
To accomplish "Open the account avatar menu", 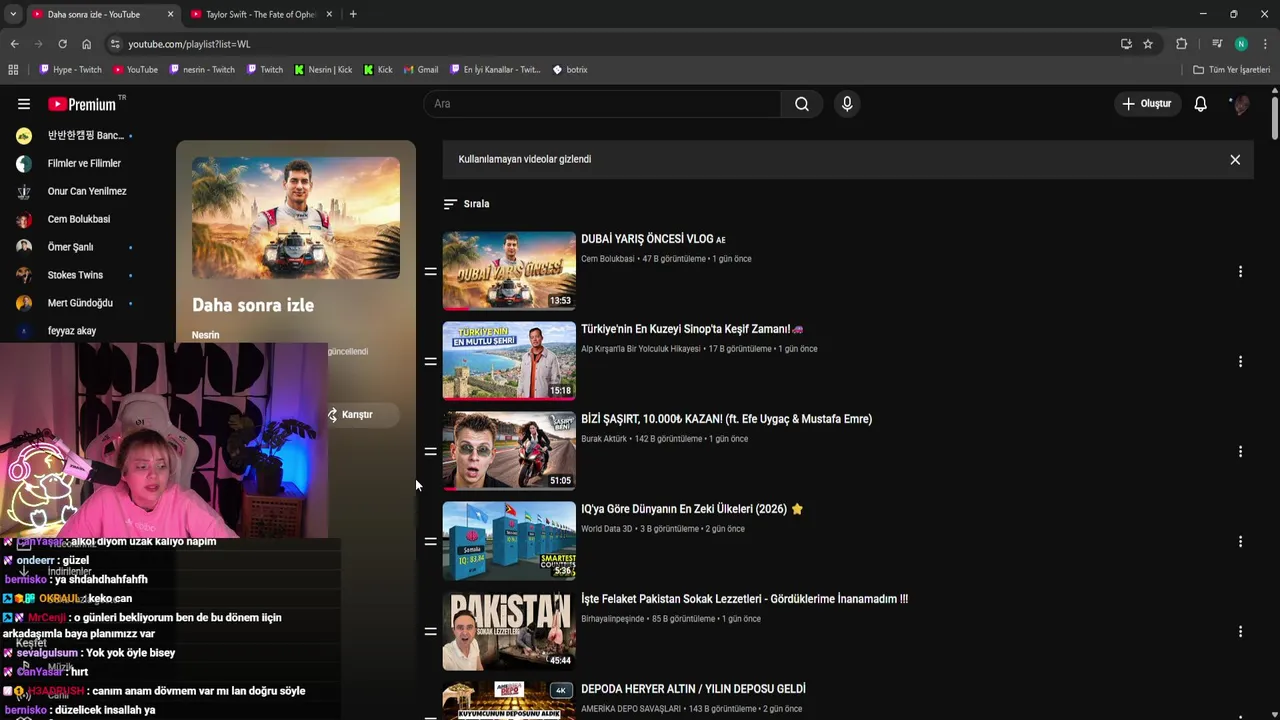I will click(x=1240, y=104).
